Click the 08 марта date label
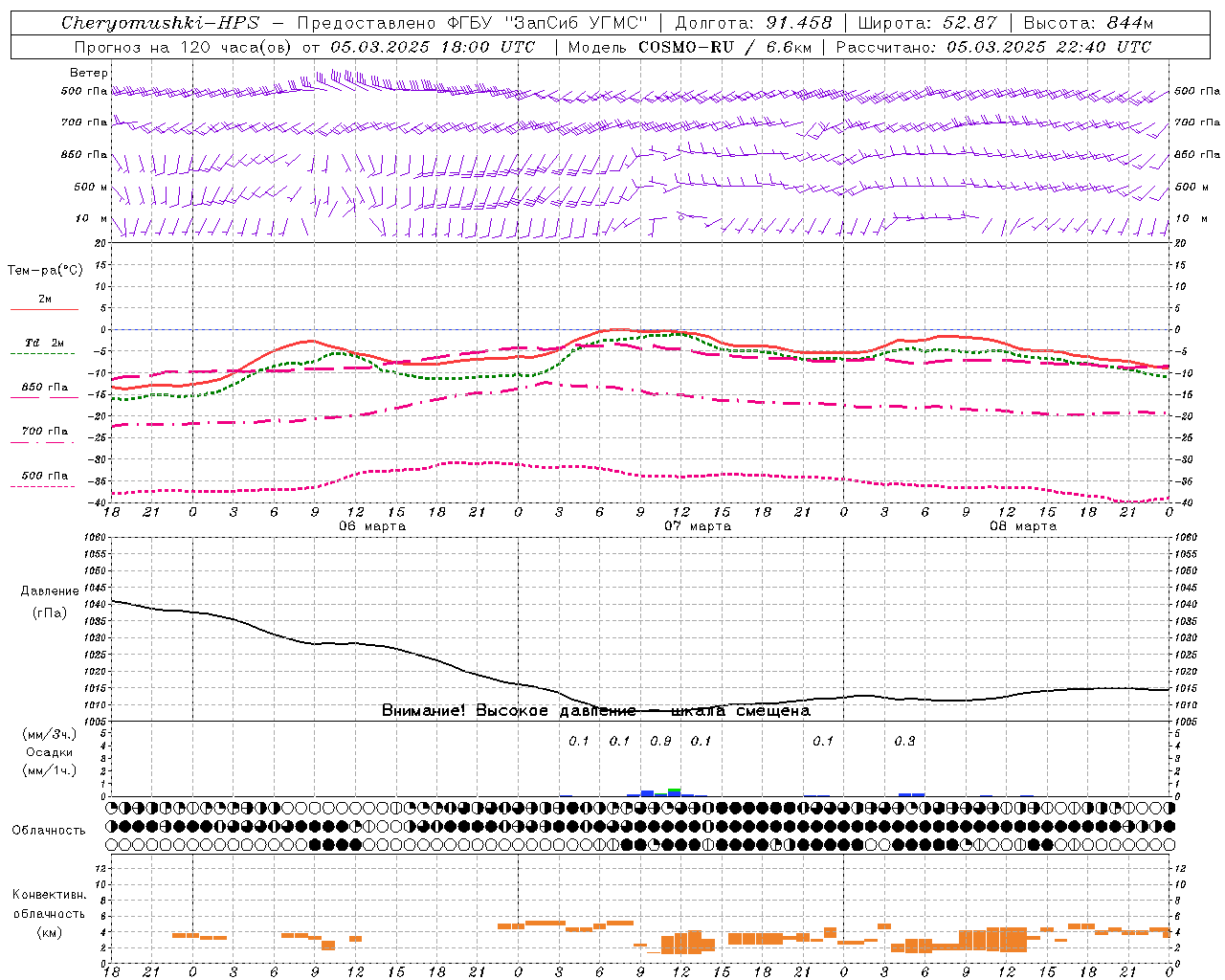Viewport: 1225px width, 980px height. pyautogui.click(x=1023, y=526)
